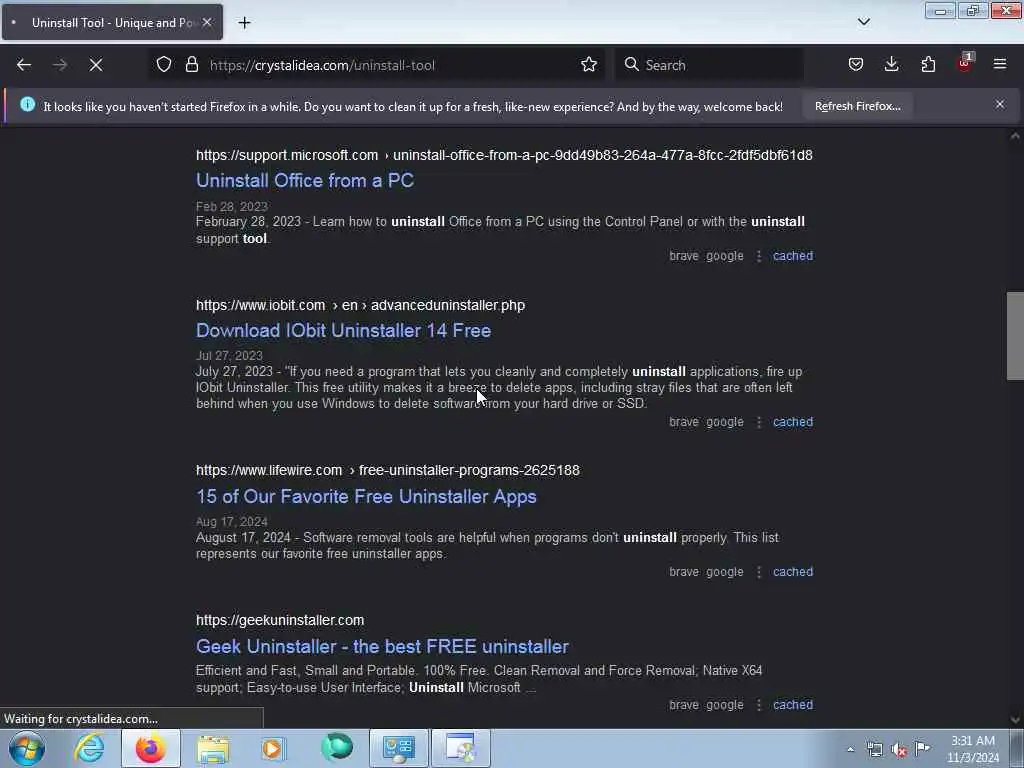Open the Save to Pocket icon
Image resolution: width=1024 pixels, height=768 pixels.
point(856,65)
